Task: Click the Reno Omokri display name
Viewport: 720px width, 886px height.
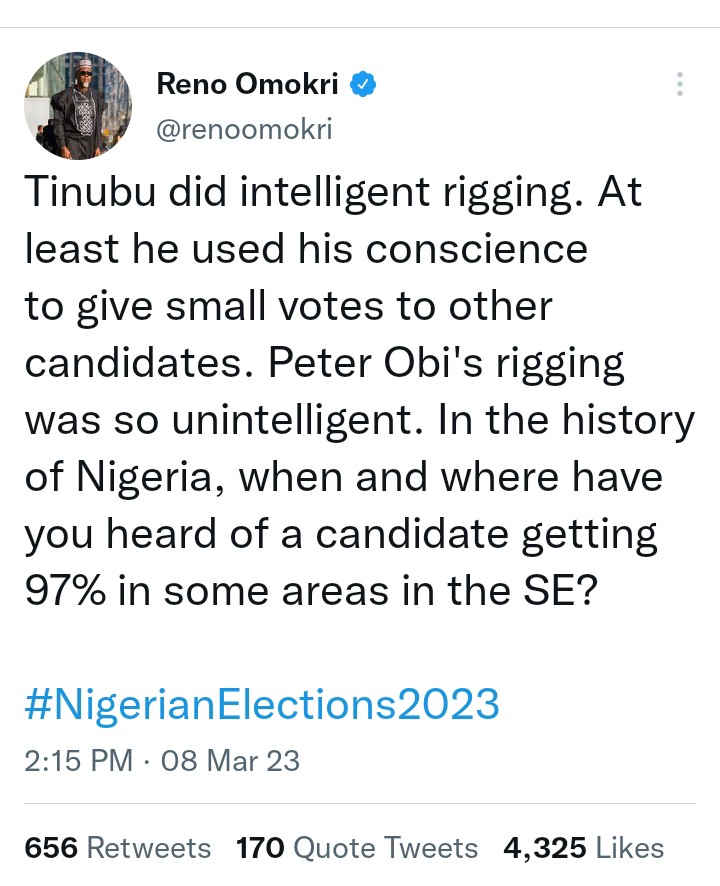Action: click(250, 86)
